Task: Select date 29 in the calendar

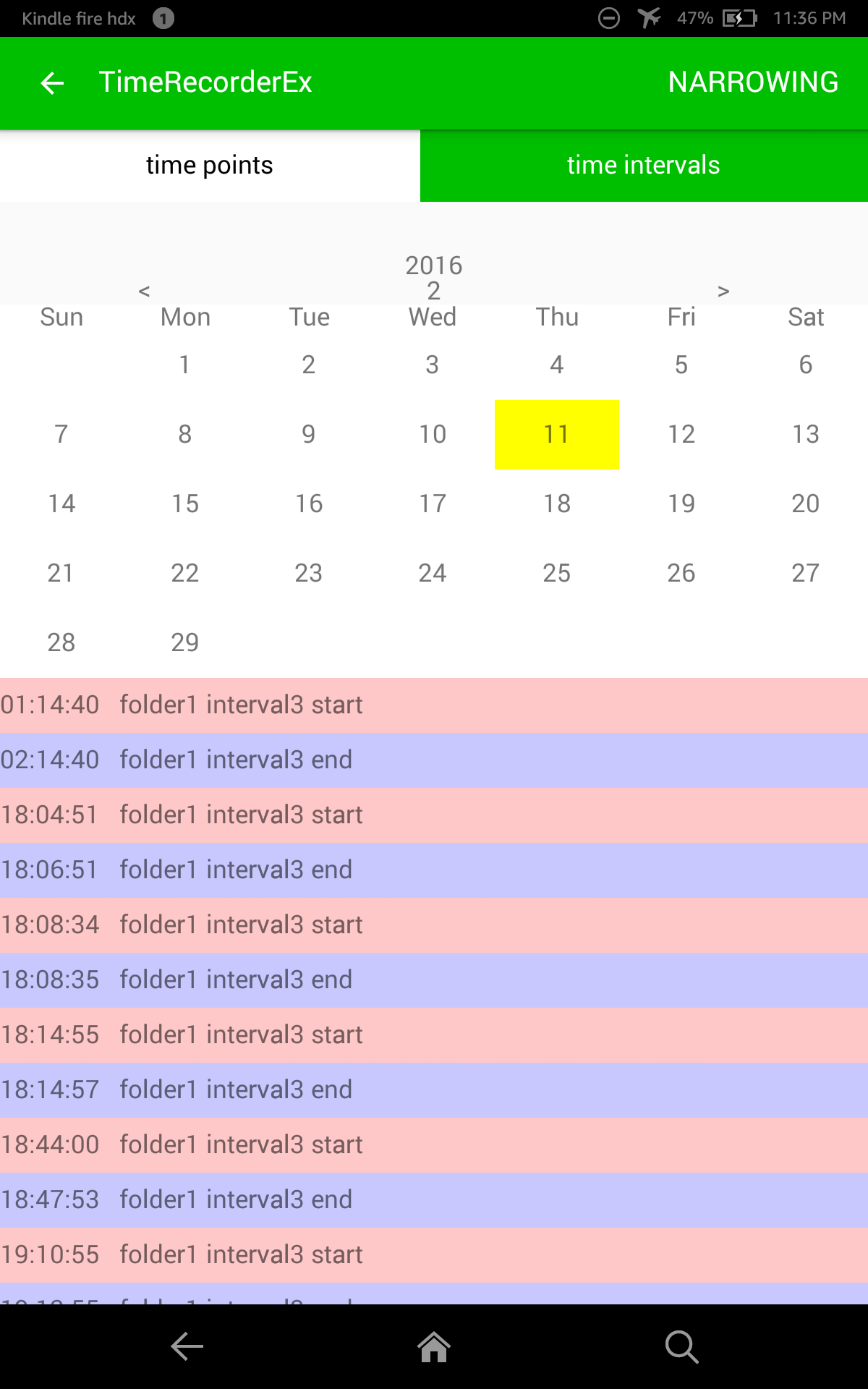Action: click(185, 642)
